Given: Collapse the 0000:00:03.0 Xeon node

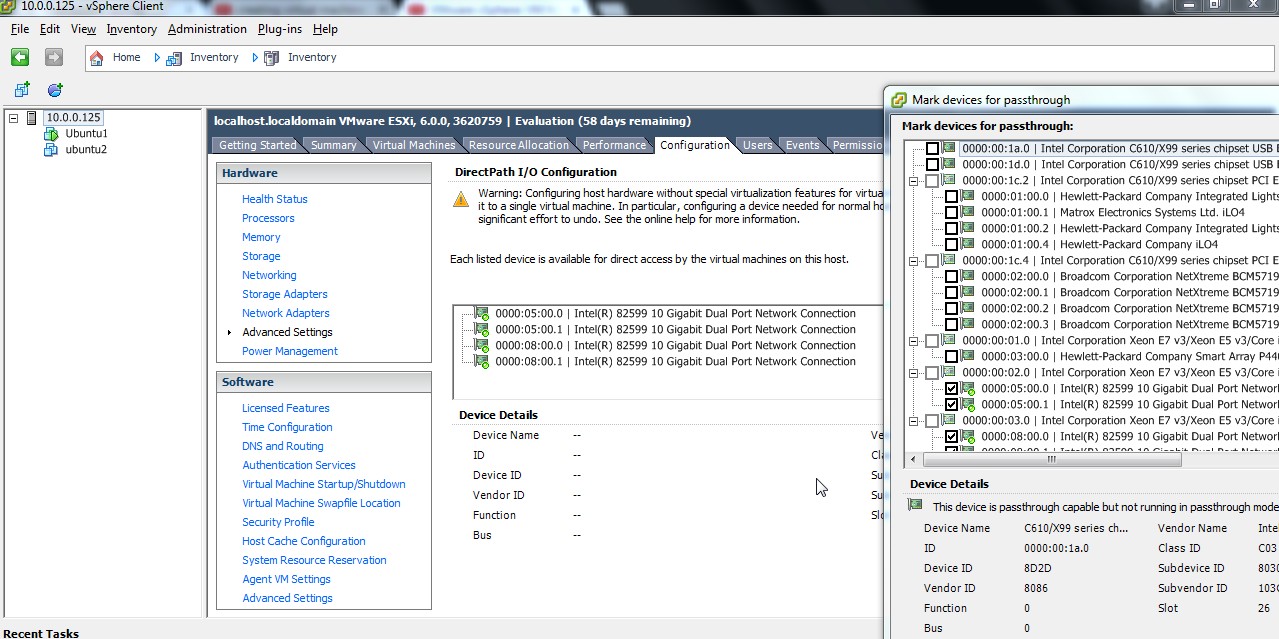Looking at the screenshot, I should click(914, 421).
